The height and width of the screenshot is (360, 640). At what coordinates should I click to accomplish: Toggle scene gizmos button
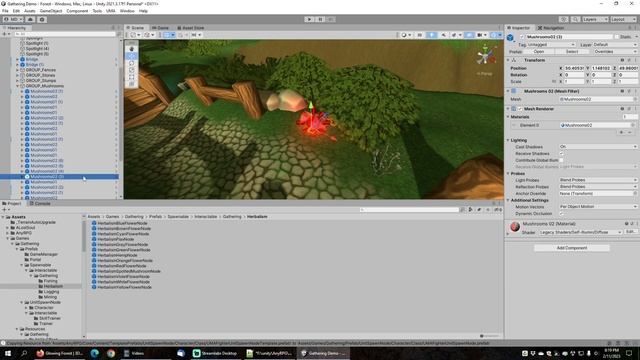click(x=495, y=35)
